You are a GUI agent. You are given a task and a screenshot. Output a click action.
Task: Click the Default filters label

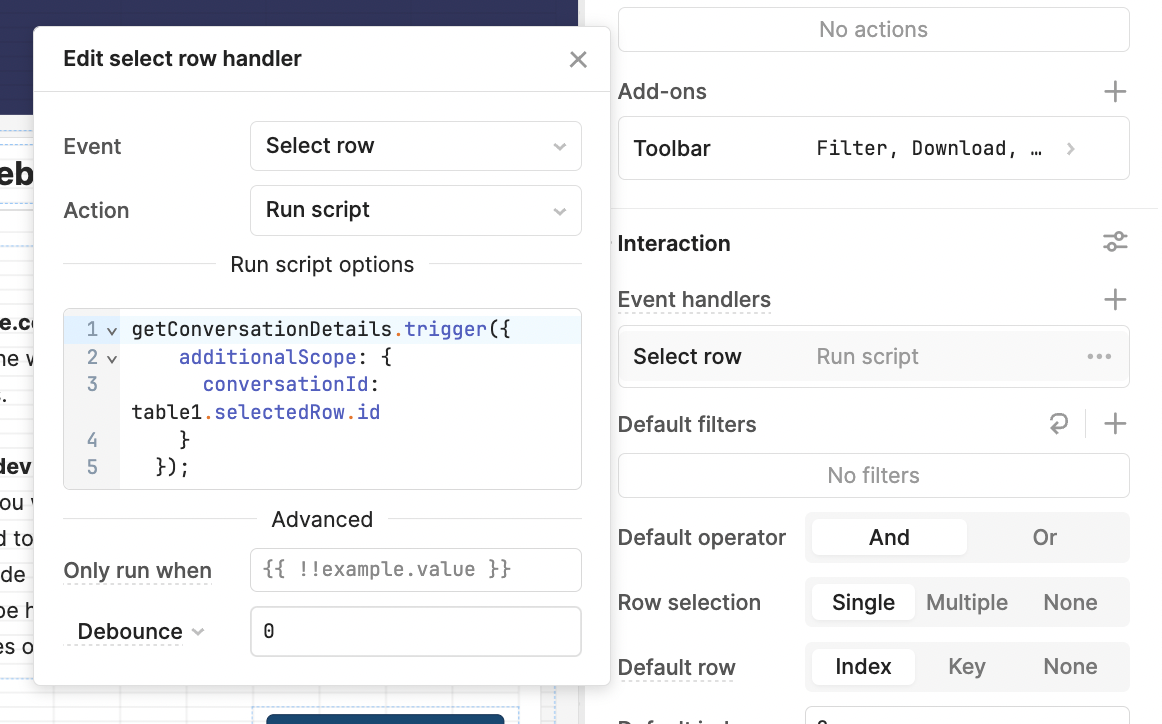tap(686, 425)
